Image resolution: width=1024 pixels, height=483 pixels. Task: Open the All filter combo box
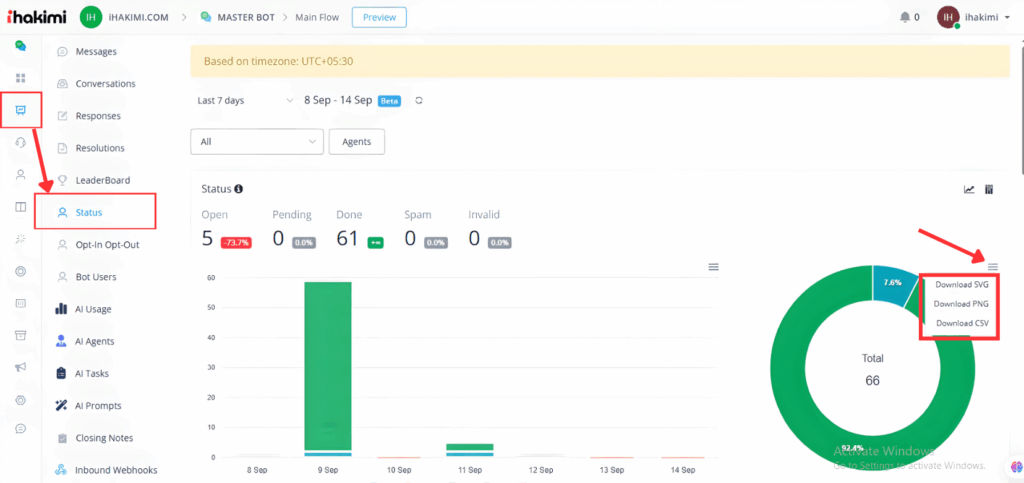[x=257, y=142]
